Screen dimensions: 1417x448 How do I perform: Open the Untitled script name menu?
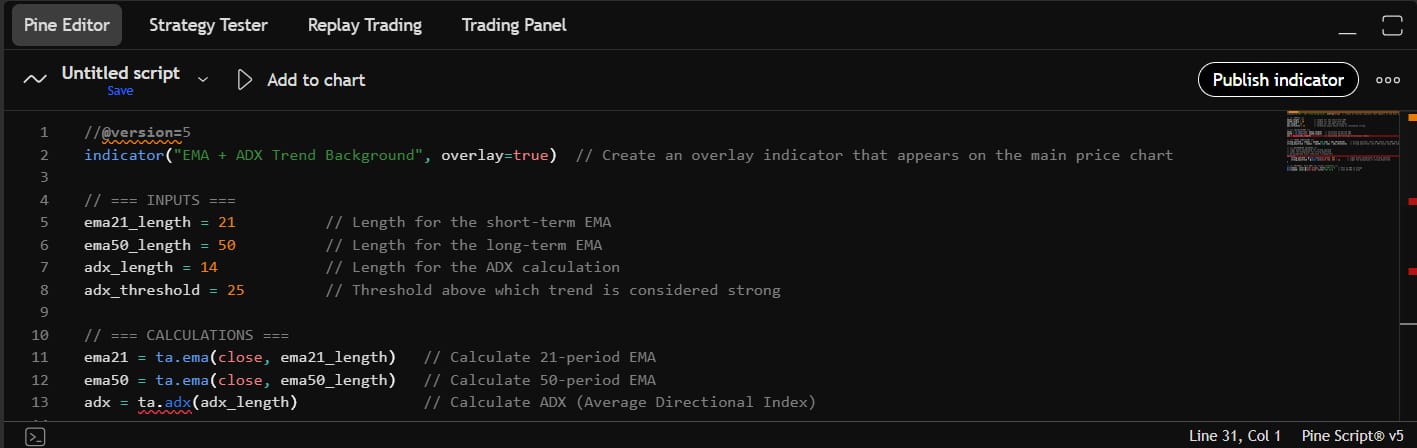click(x=120, y=73)
